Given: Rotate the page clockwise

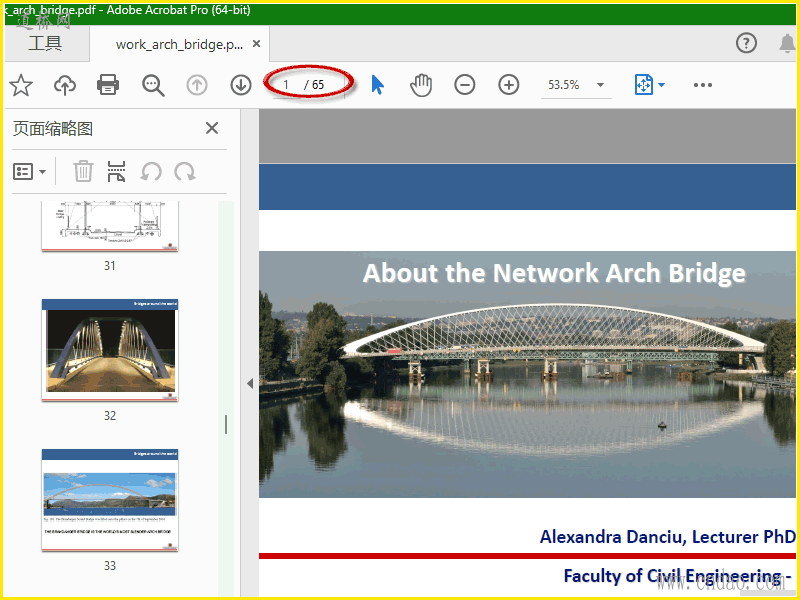Looking at the screenshot, I should (x=185, y=172).
